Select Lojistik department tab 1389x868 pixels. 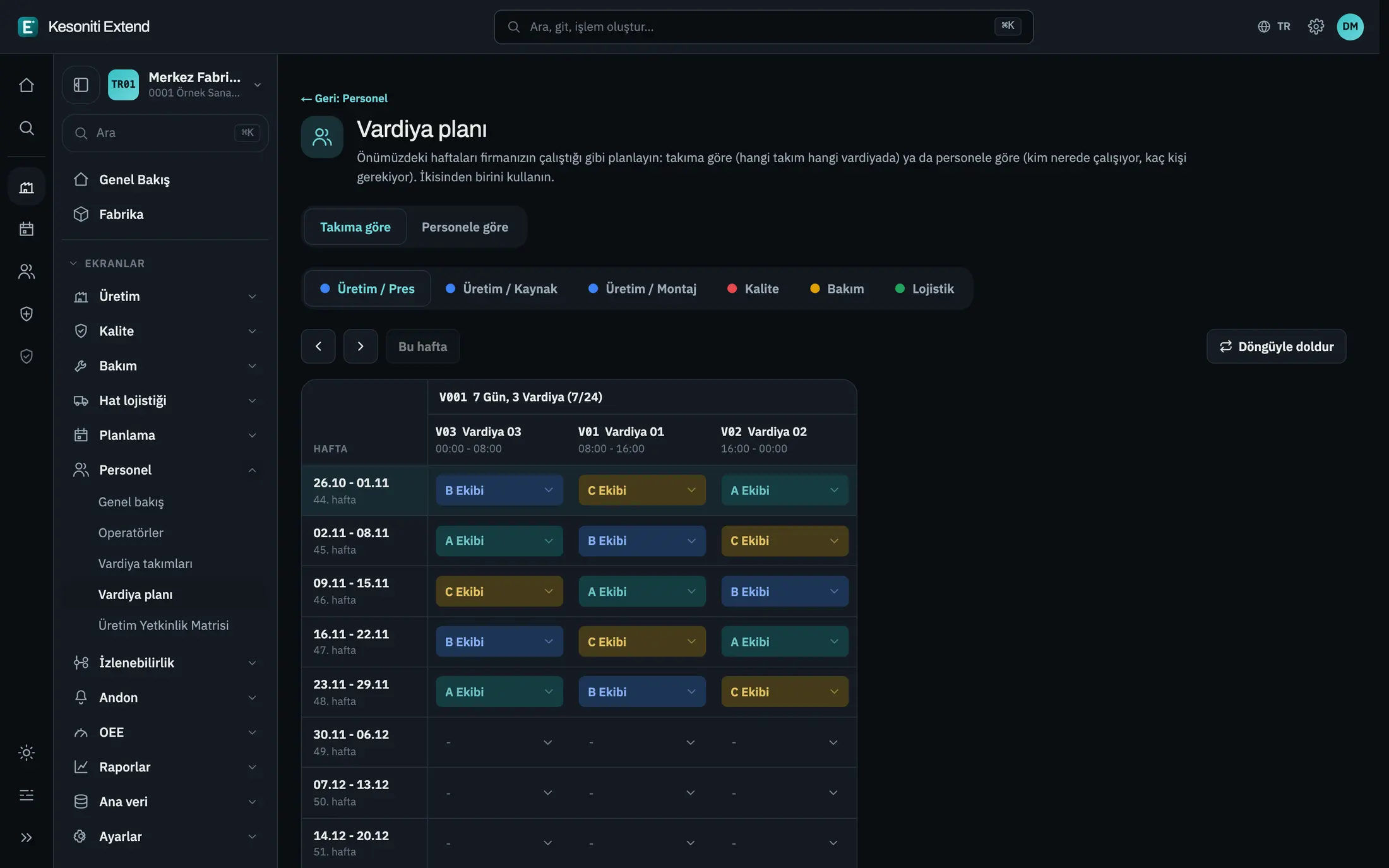(x=924, y=288)
